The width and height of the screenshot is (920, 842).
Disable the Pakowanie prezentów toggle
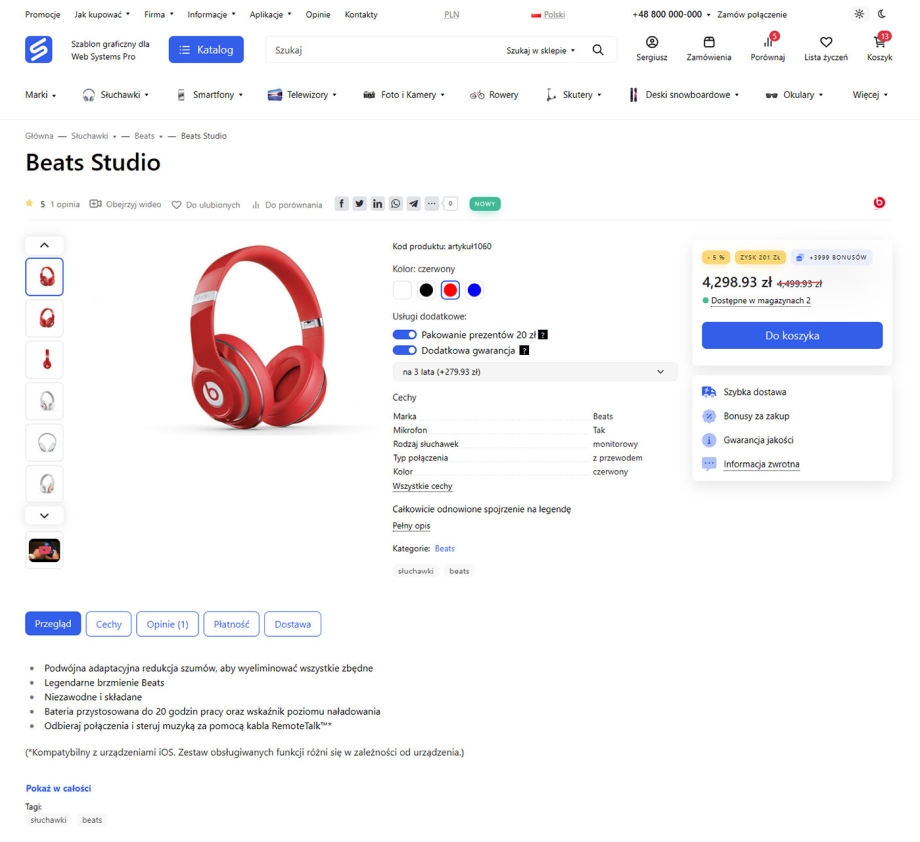(404, 334)
